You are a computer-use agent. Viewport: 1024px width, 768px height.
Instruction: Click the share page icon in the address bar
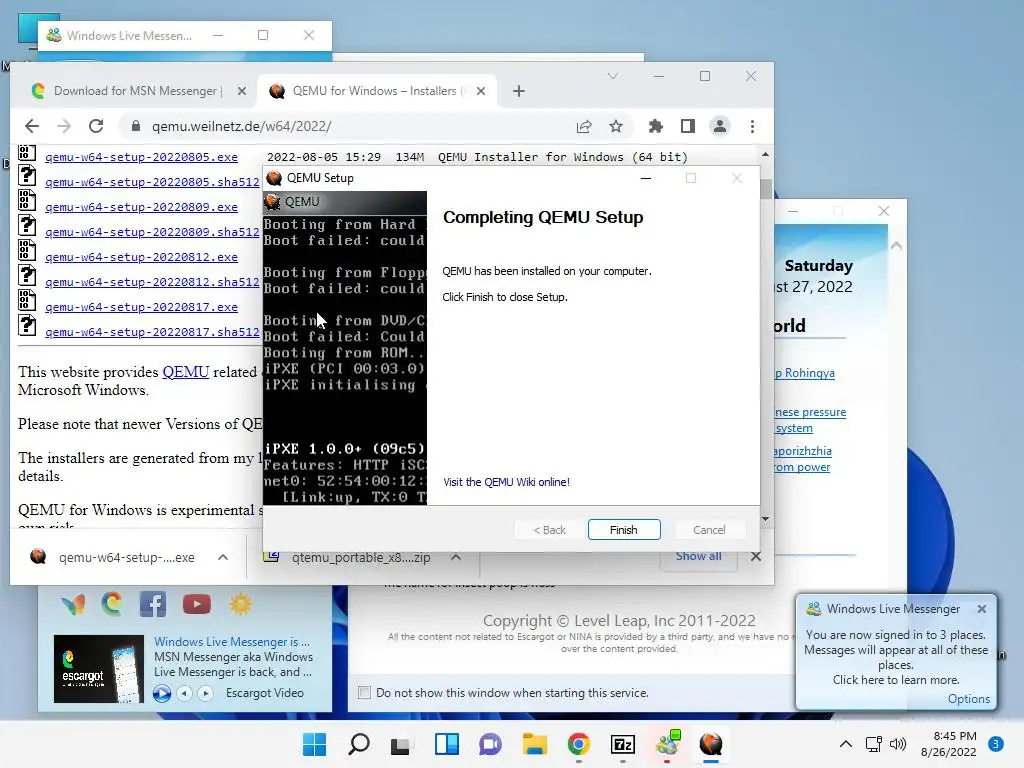[x=584, y=126]
